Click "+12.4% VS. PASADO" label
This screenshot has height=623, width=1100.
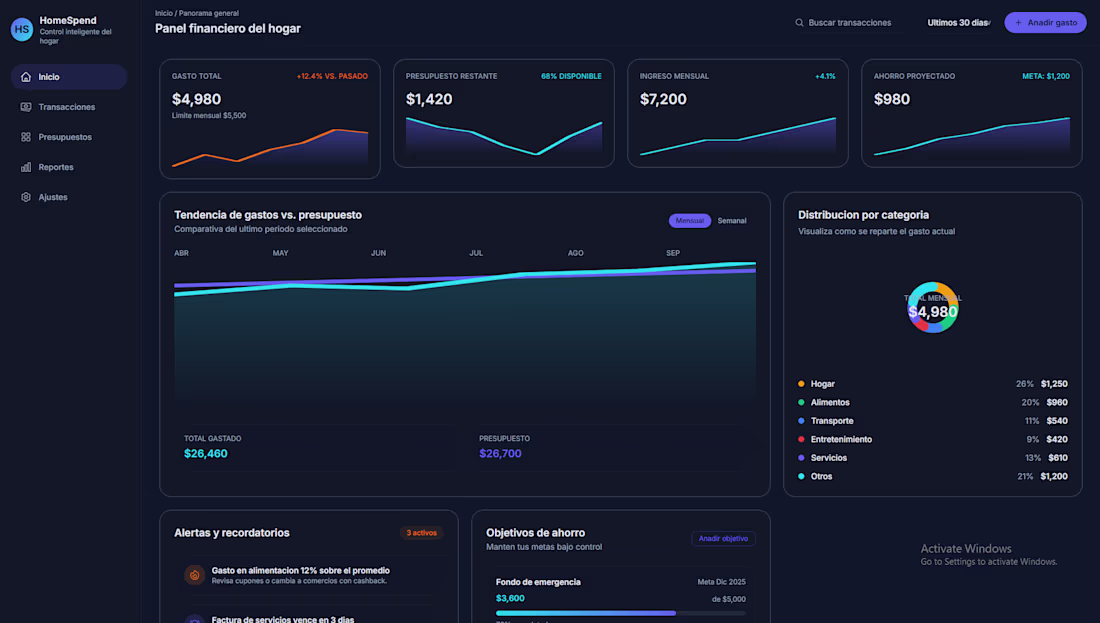tap(332, 76)
